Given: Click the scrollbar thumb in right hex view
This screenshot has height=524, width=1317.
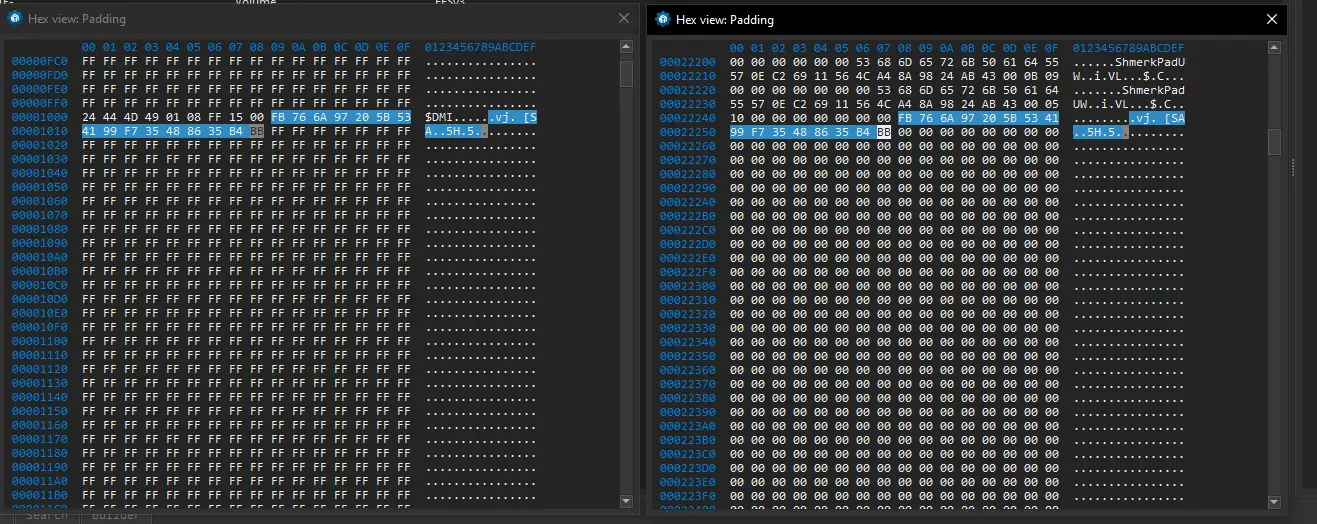Looking at the screenshot, I should click(1274, 142).
